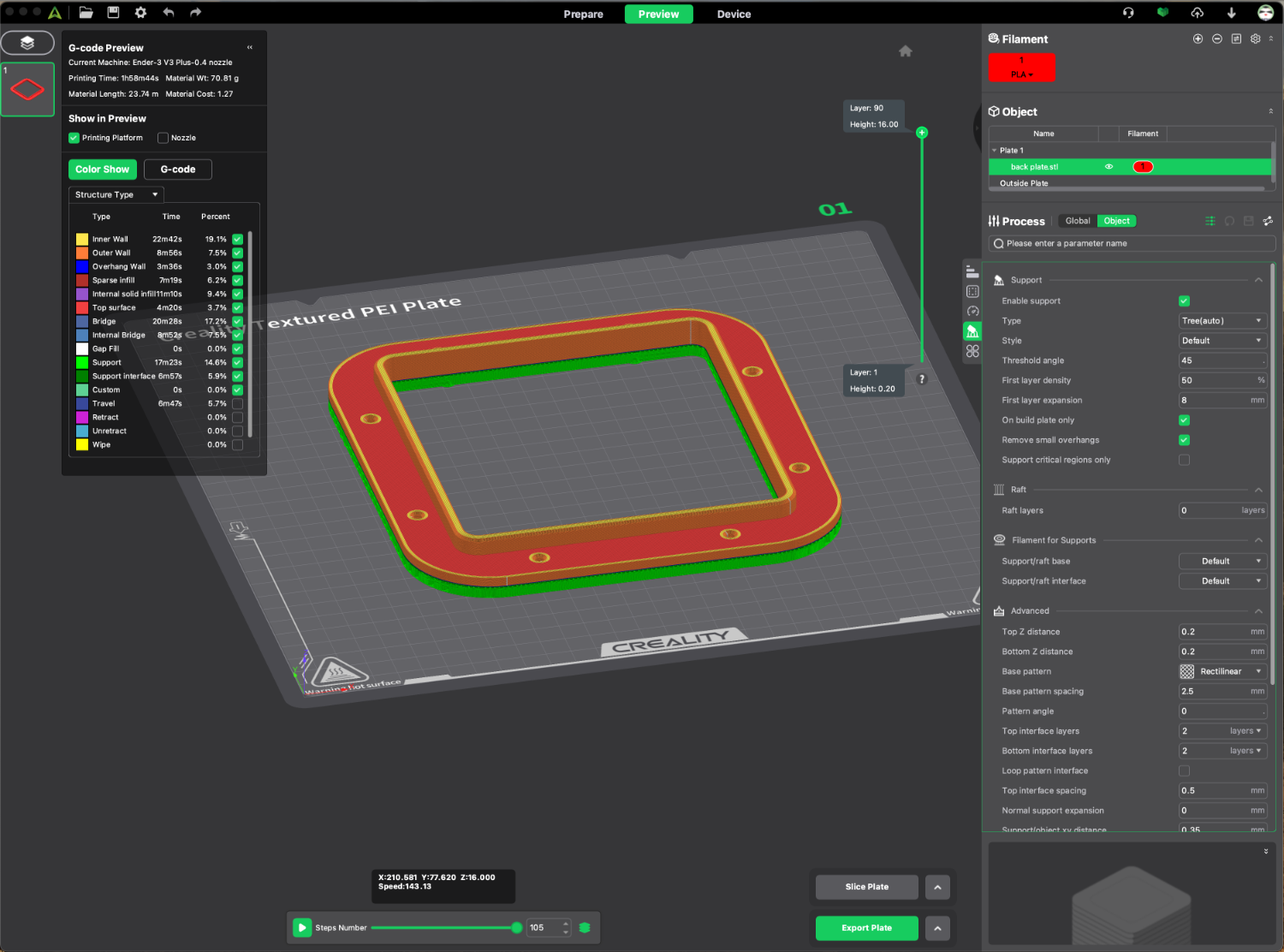The width and height of the screenshot is (1284, 952).
Task: Add a filament with the plus icon
Action: (x=1198, y=39)
